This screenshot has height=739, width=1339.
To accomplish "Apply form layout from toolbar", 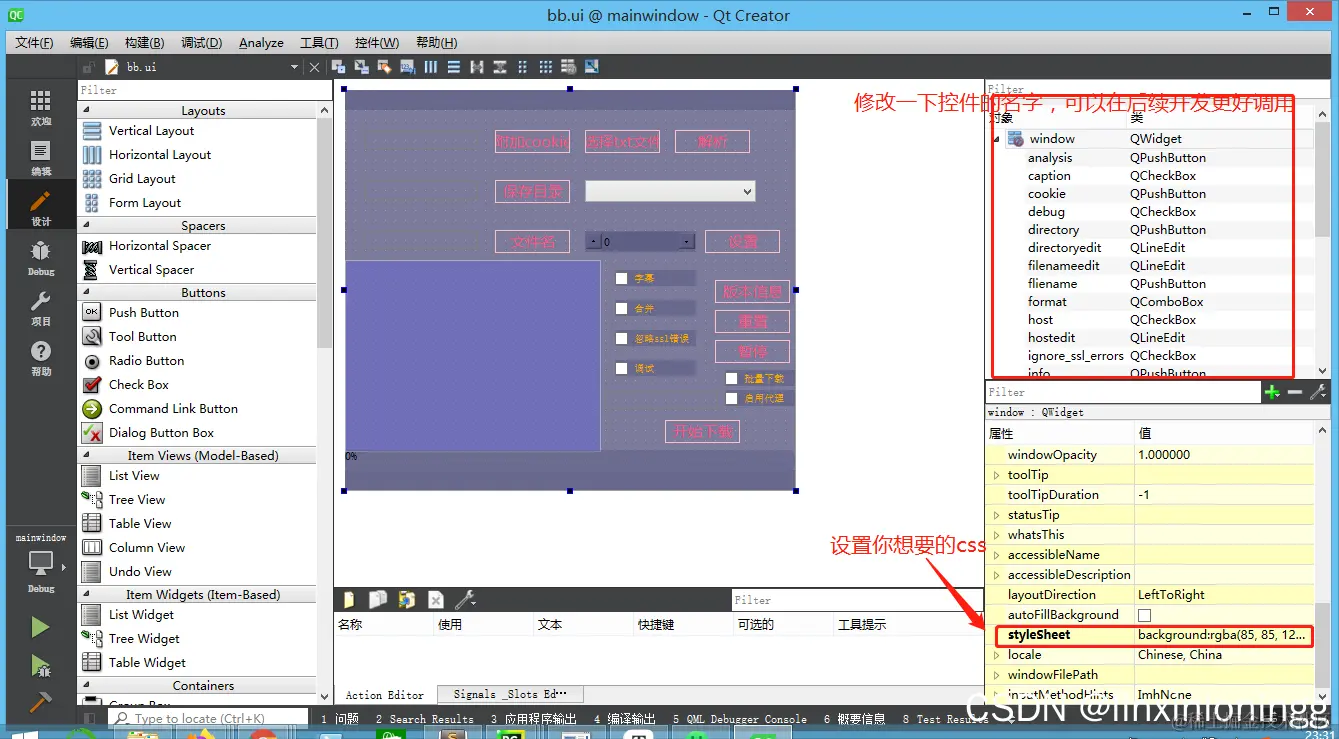I will (x=523, y=67).
